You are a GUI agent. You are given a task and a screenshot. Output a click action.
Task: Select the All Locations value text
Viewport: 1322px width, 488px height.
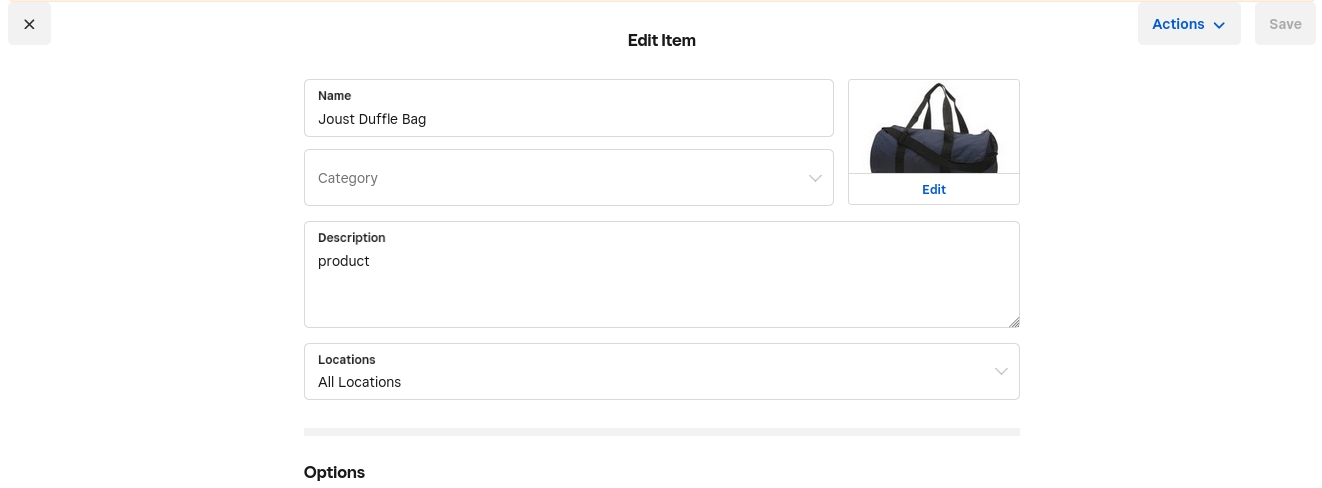(x=359, y=382)
